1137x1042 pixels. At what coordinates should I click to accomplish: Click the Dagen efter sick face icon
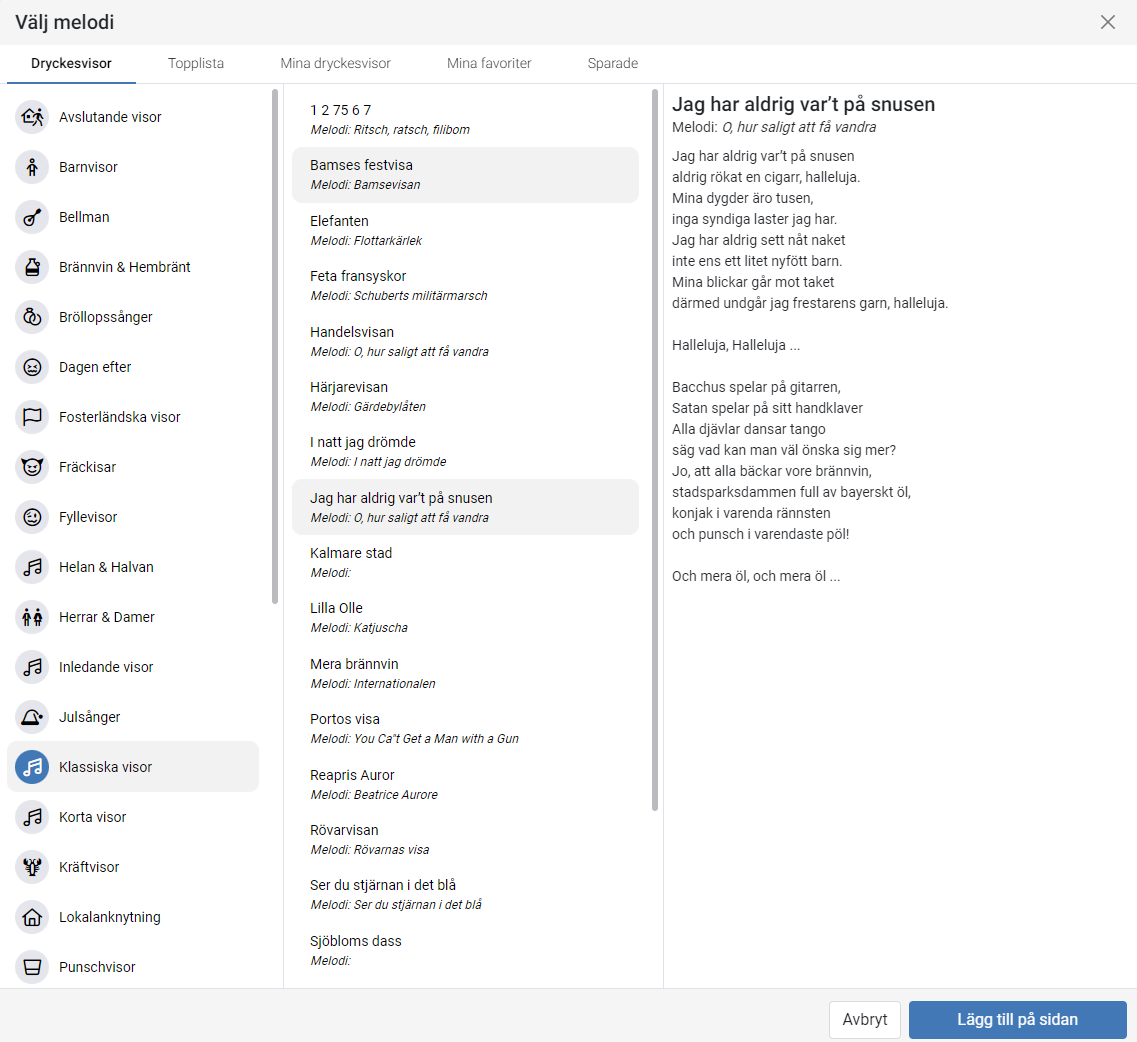[x=32, y=367]
